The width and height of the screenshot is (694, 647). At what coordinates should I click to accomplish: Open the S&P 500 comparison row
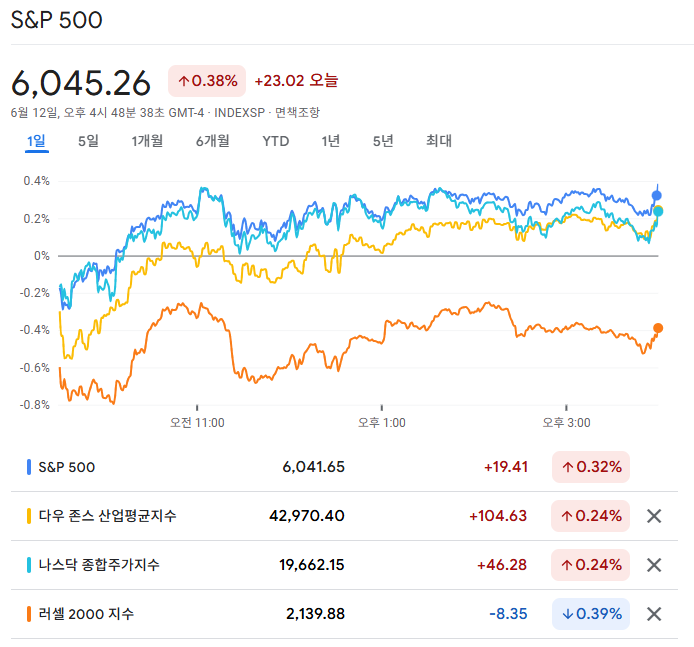[344, 467]
